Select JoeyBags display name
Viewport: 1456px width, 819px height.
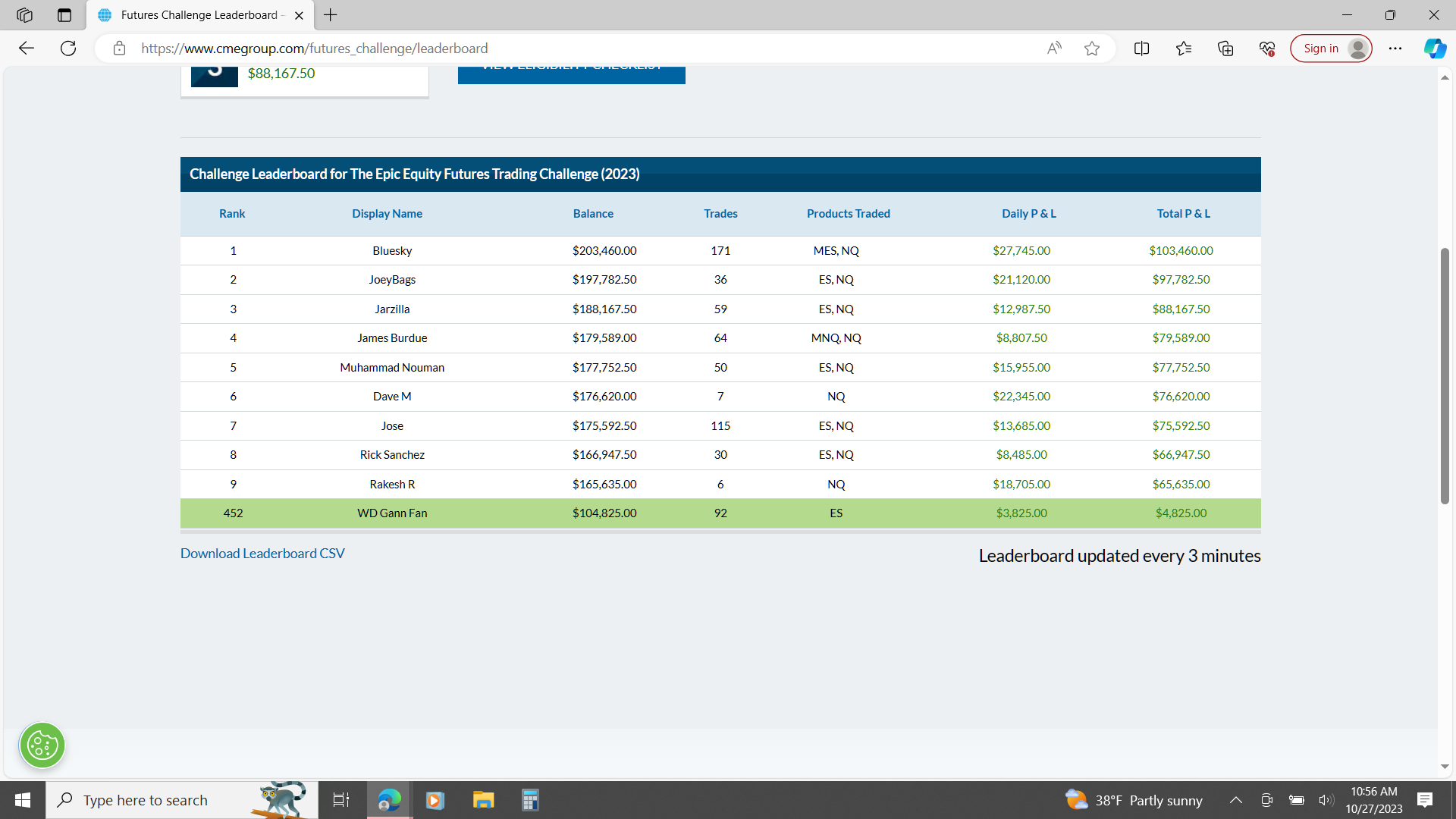(x=392, y=280)
